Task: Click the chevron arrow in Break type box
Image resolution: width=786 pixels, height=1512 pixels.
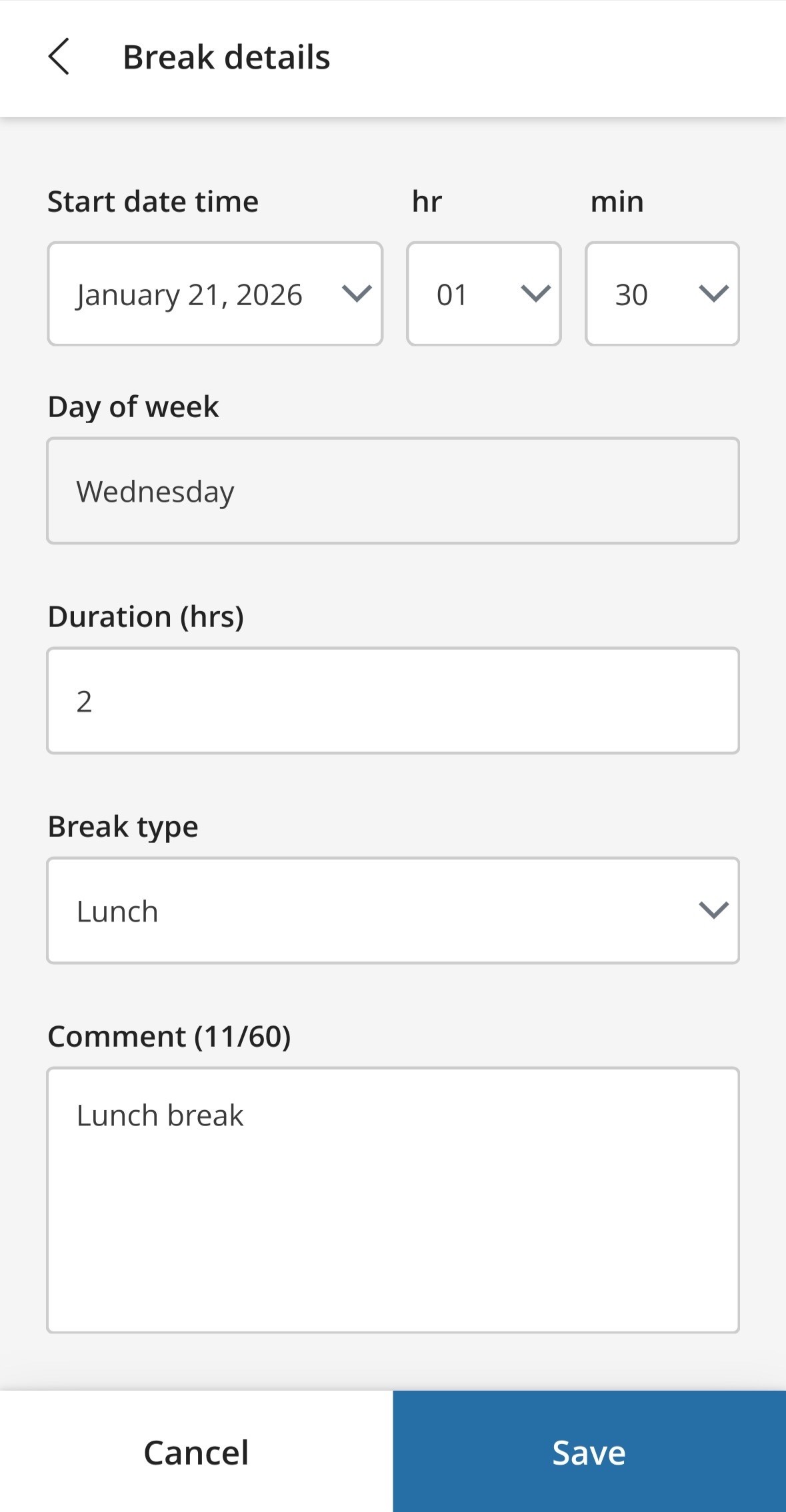Action: [x=713, y=910]
